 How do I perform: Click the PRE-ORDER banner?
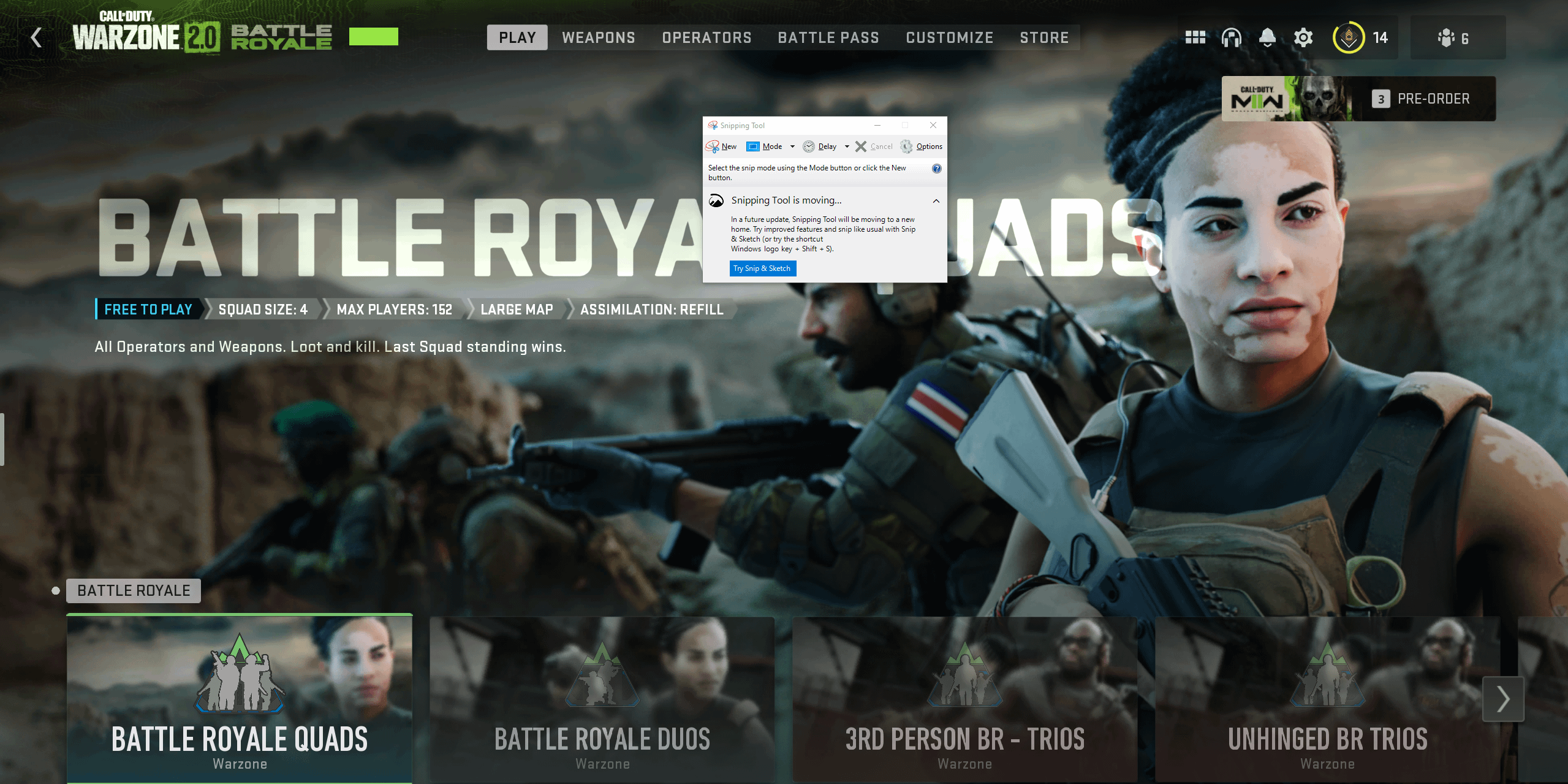[x=1358, y=99]
